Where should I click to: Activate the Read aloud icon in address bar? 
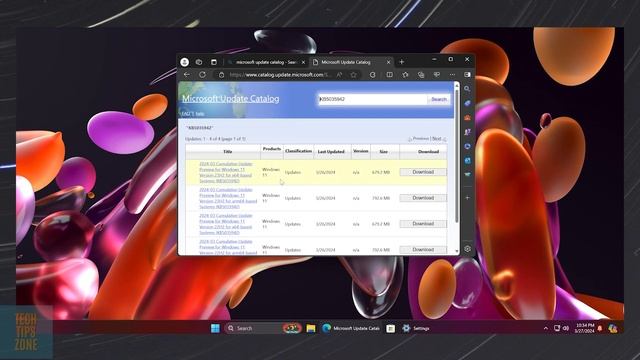[339, 75]
